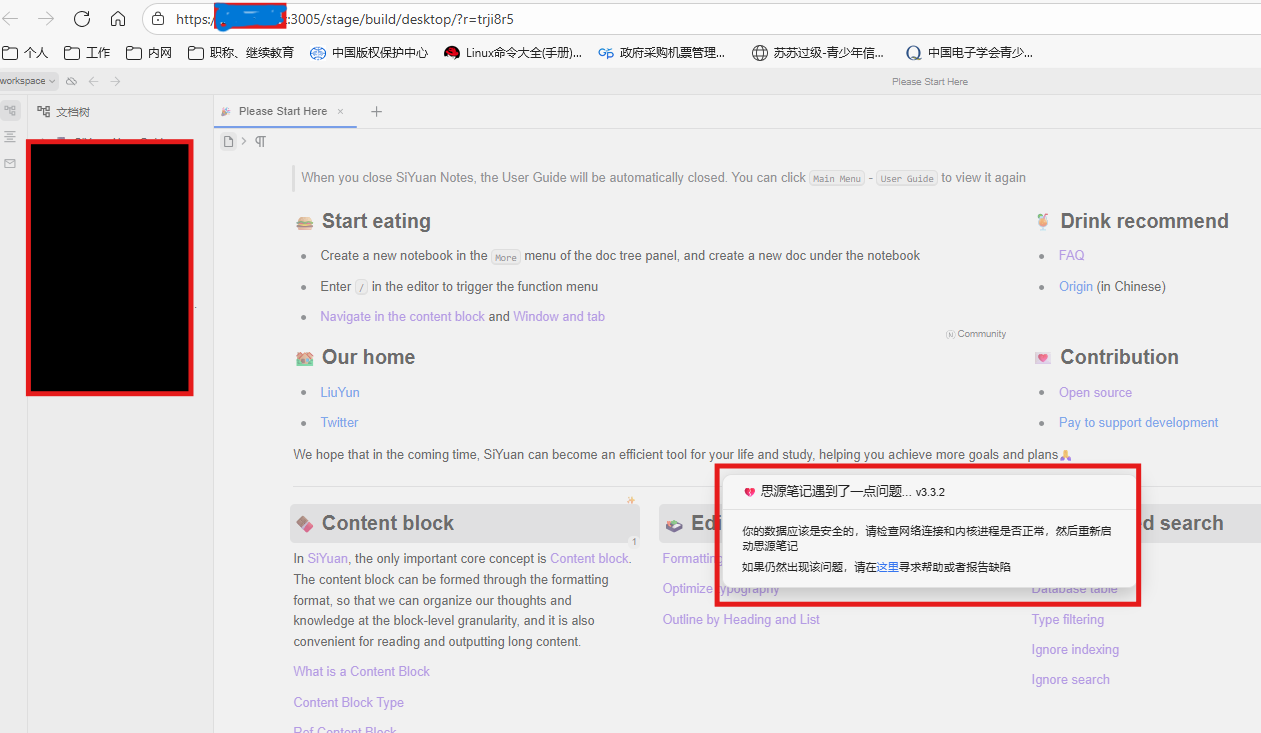Click the Start eating heading
Viewport: 1261px width, 733px height.
click(x=376, y=221)
